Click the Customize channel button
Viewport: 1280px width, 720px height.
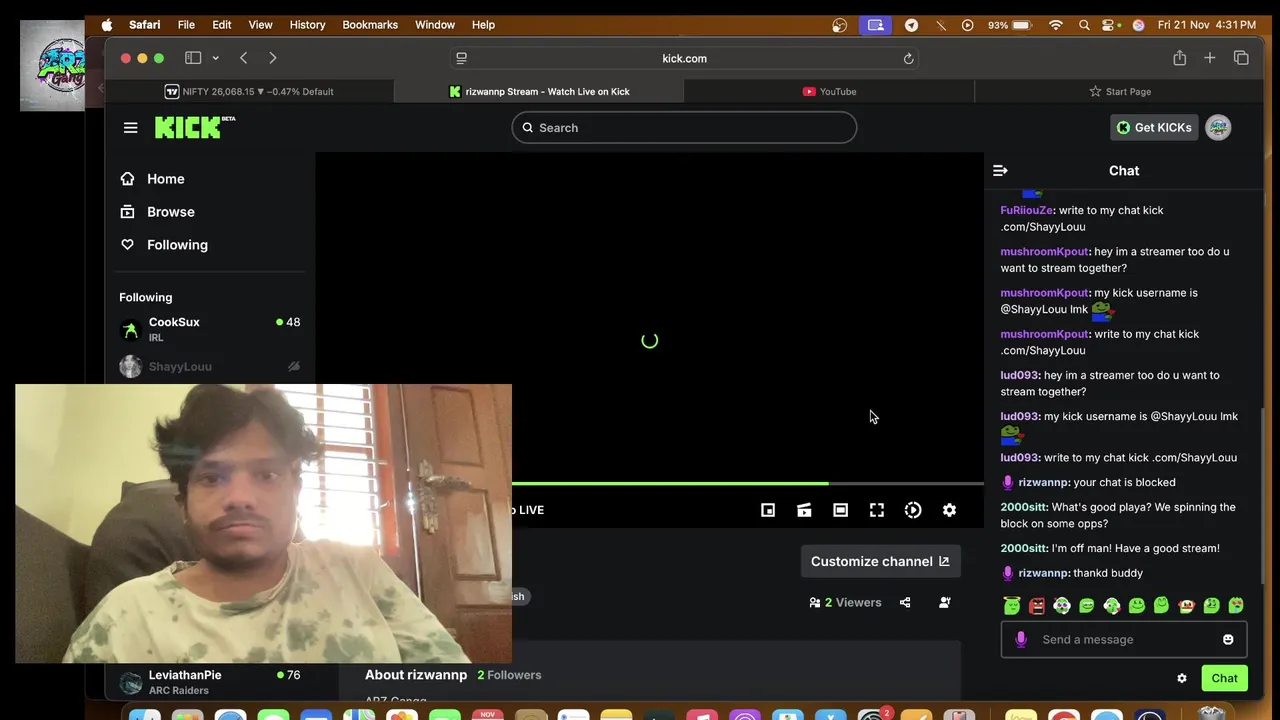880,561
